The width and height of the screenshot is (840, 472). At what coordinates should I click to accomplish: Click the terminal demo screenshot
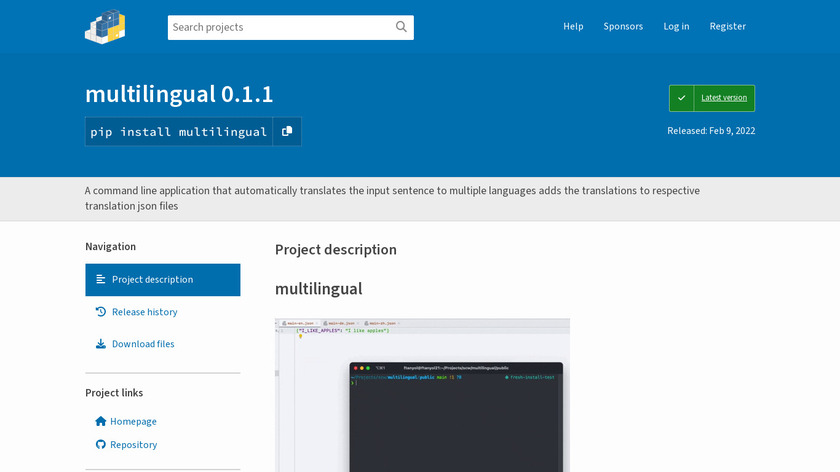422,395
